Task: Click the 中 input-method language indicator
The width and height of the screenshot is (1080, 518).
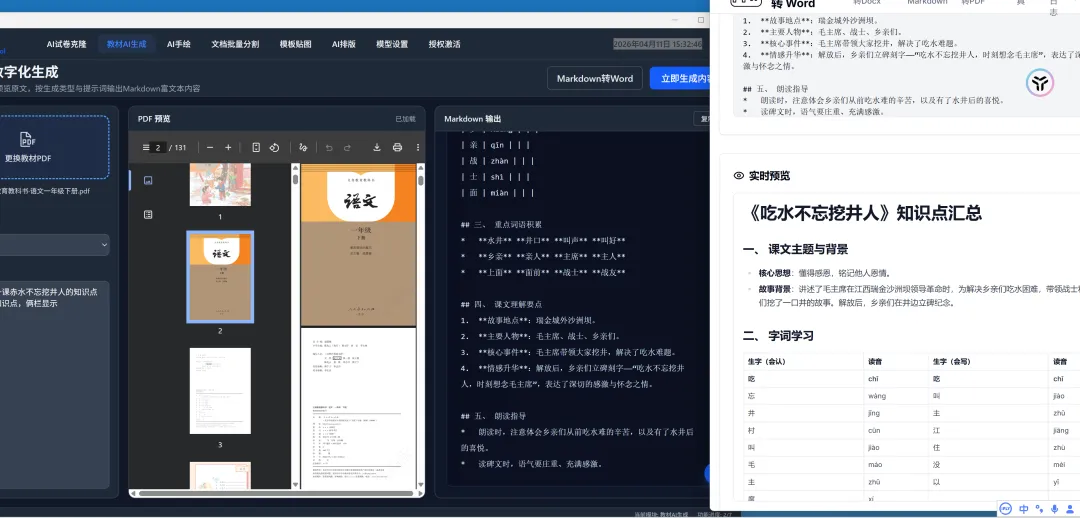Action: click(x=1024, y=509)
